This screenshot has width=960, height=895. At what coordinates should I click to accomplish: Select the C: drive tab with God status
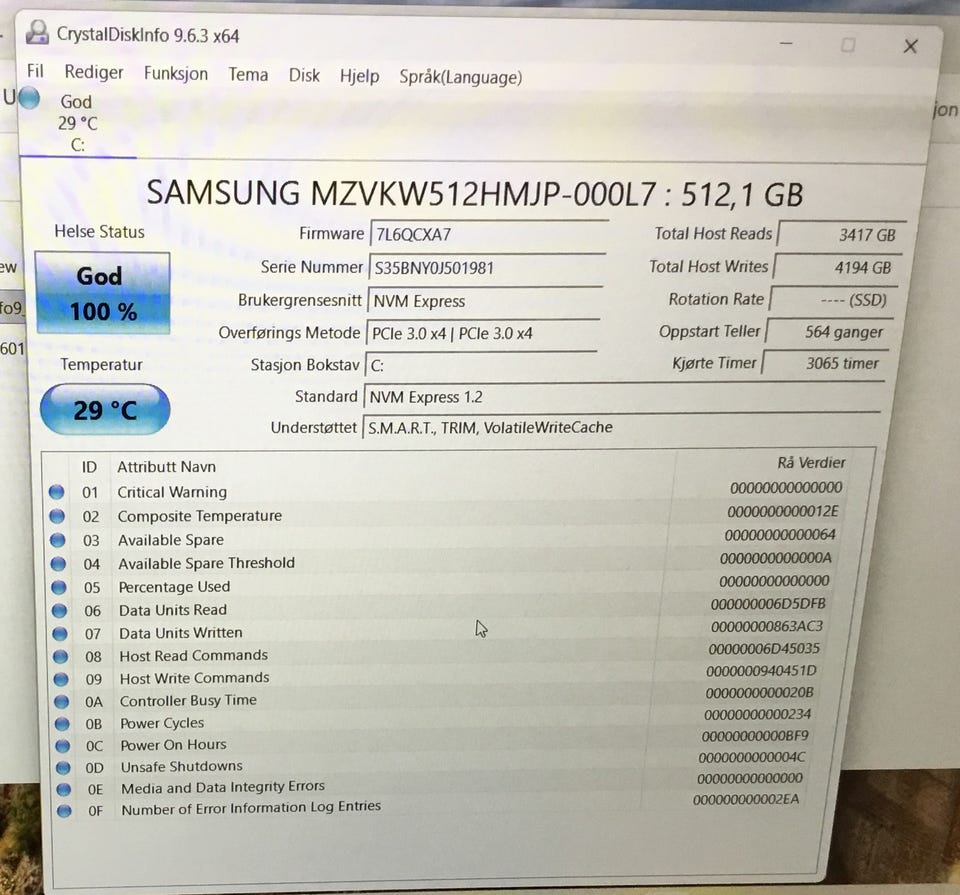point(77,124)
